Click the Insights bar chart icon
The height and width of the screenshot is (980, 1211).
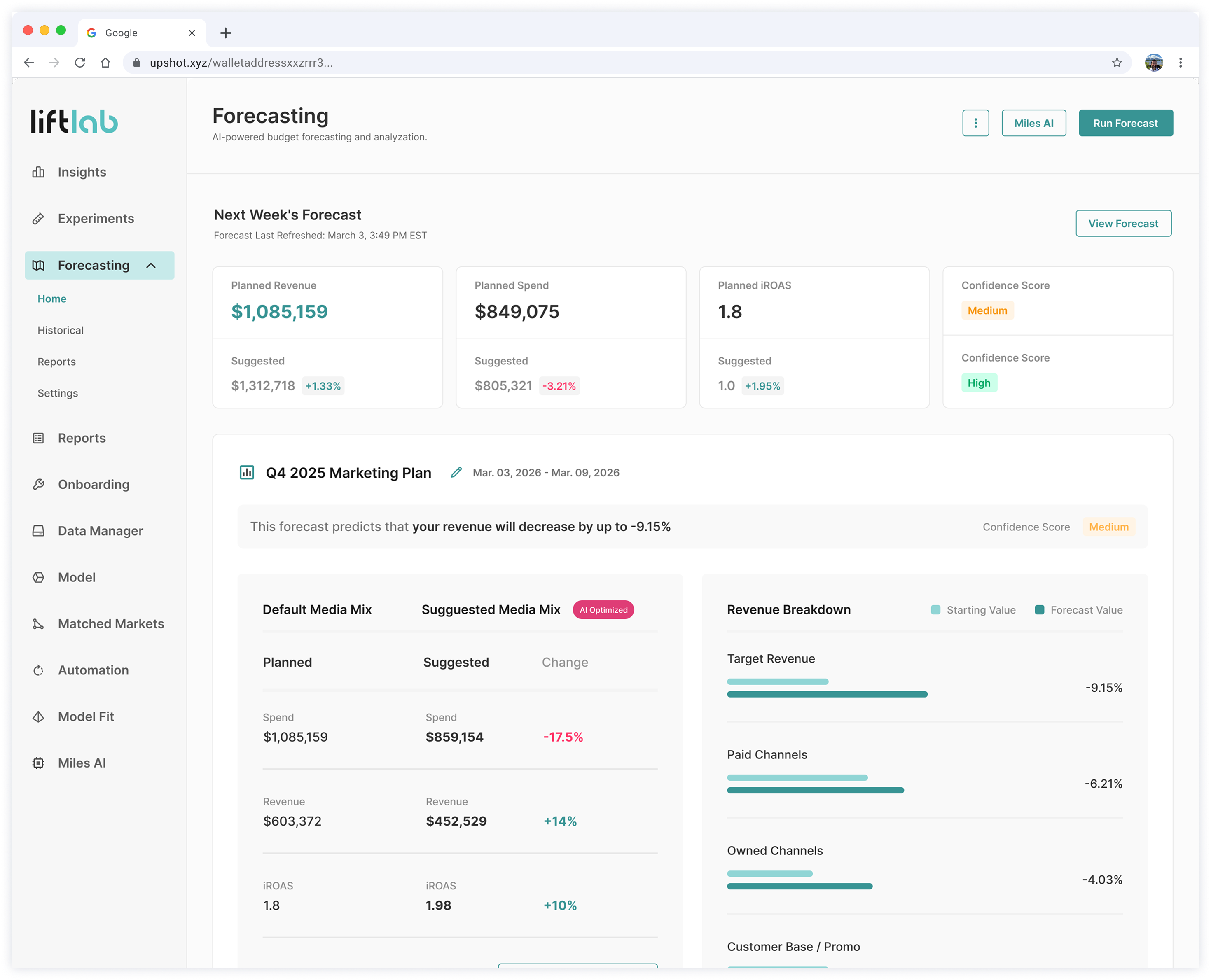pos(38,172)
